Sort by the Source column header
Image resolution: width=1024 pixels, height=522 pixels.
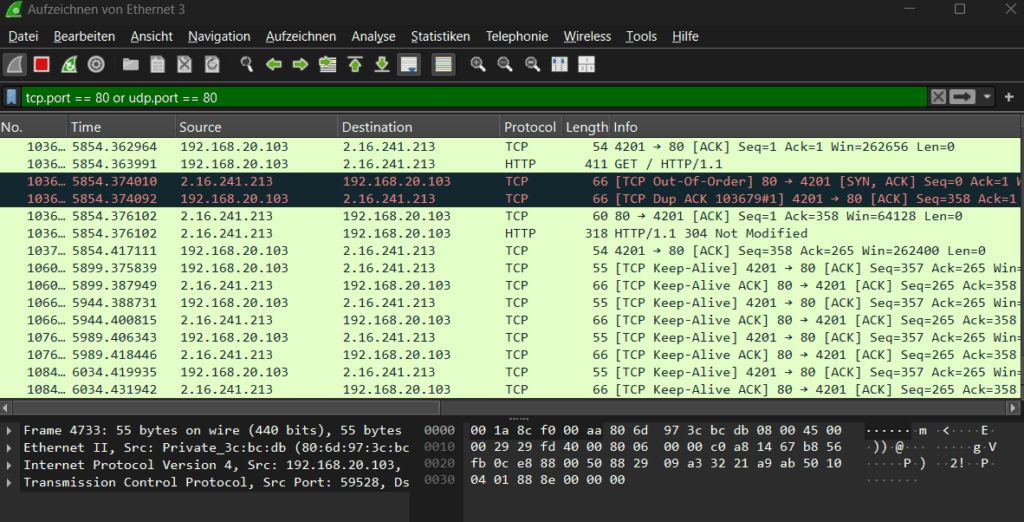point(257,127)
